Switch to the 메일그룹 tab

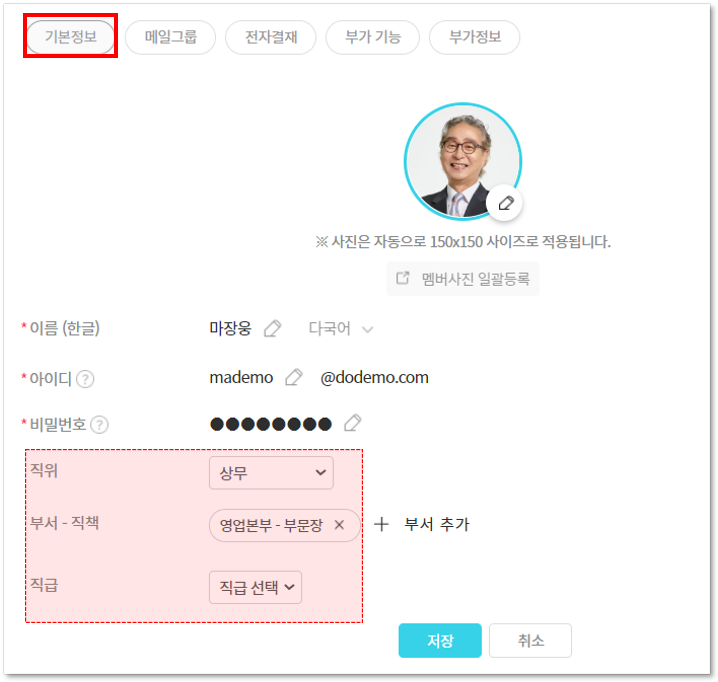tap(170, 37)
